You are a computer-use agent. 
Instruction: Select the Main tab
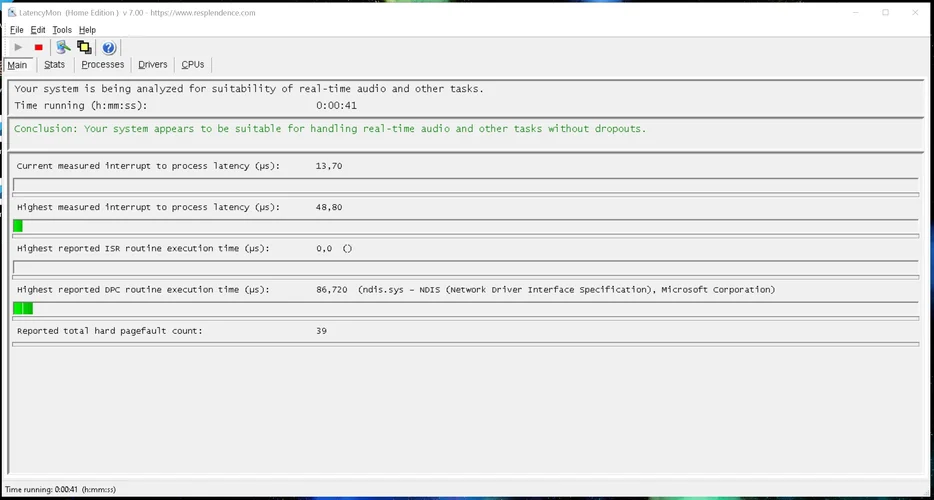pyautogui.click(x=17, y=65)
